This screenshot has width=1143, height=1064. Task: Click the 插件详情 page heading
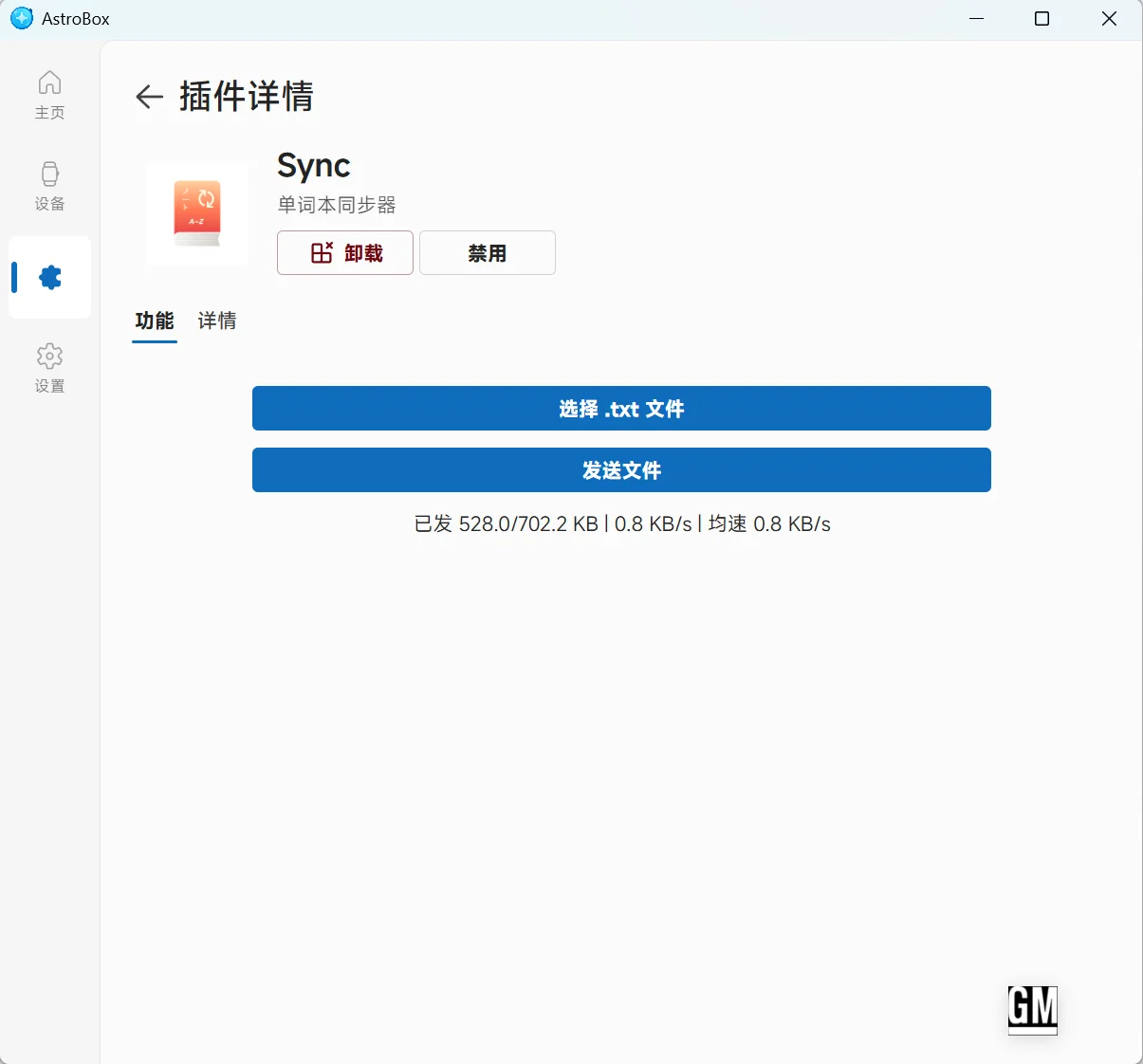coord(247,97)
